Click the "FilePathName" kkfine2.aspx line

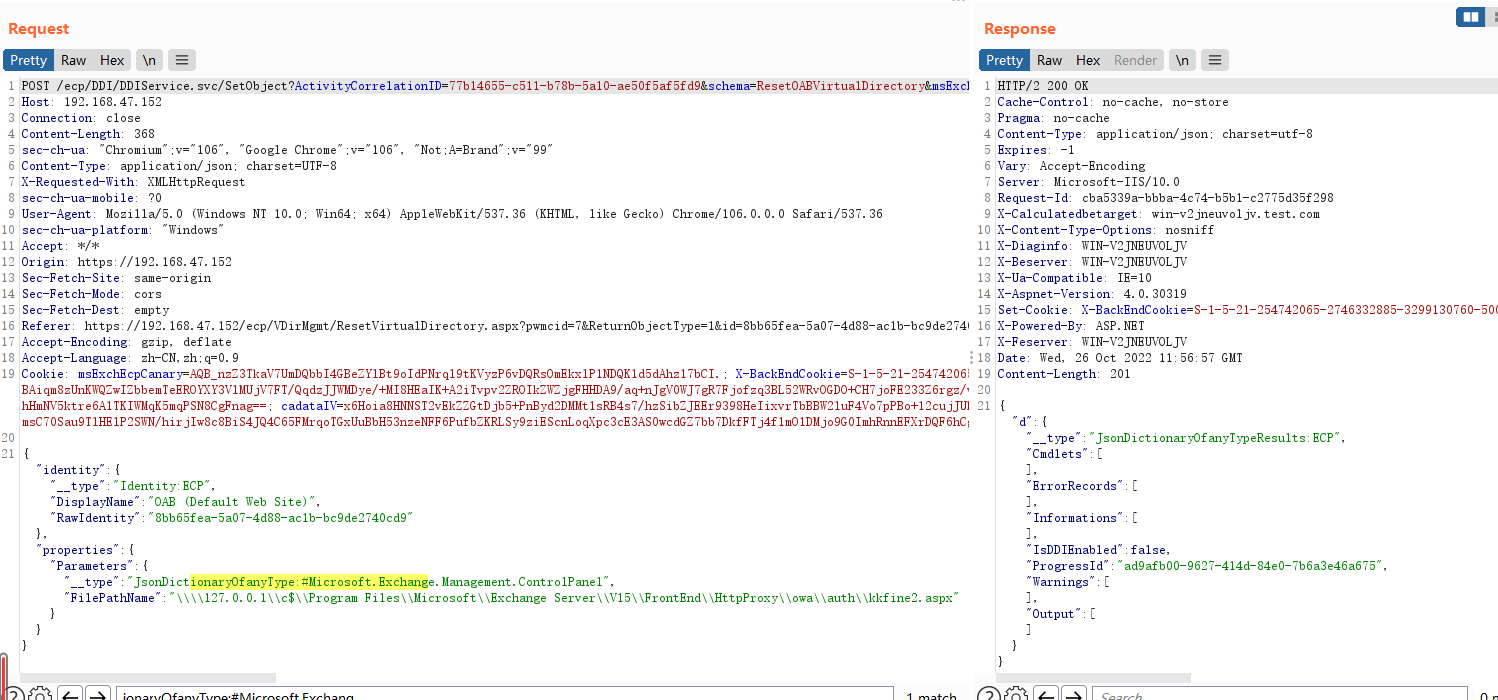(511, 598)
